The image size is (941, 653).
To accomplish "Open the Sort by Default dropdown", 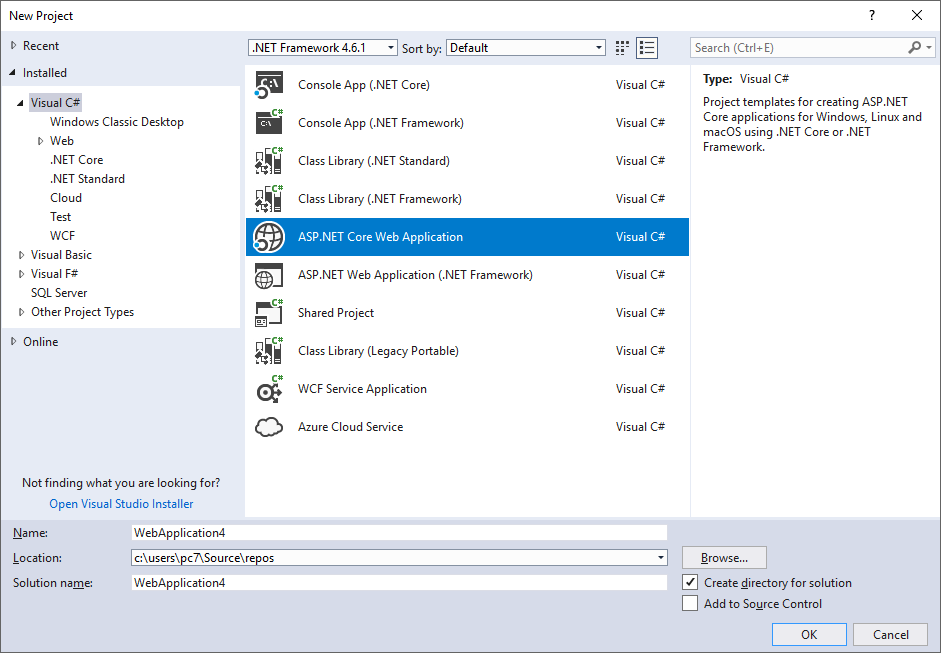I will [x=598, y=47].
